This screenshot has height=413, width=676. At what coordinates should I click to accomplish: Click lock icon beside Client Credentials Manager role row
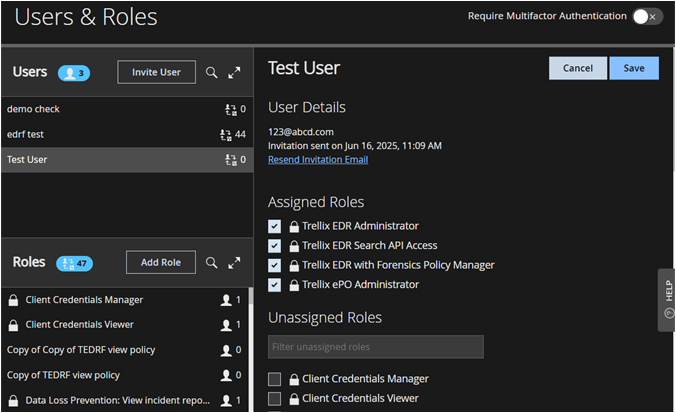pos(13,300)
